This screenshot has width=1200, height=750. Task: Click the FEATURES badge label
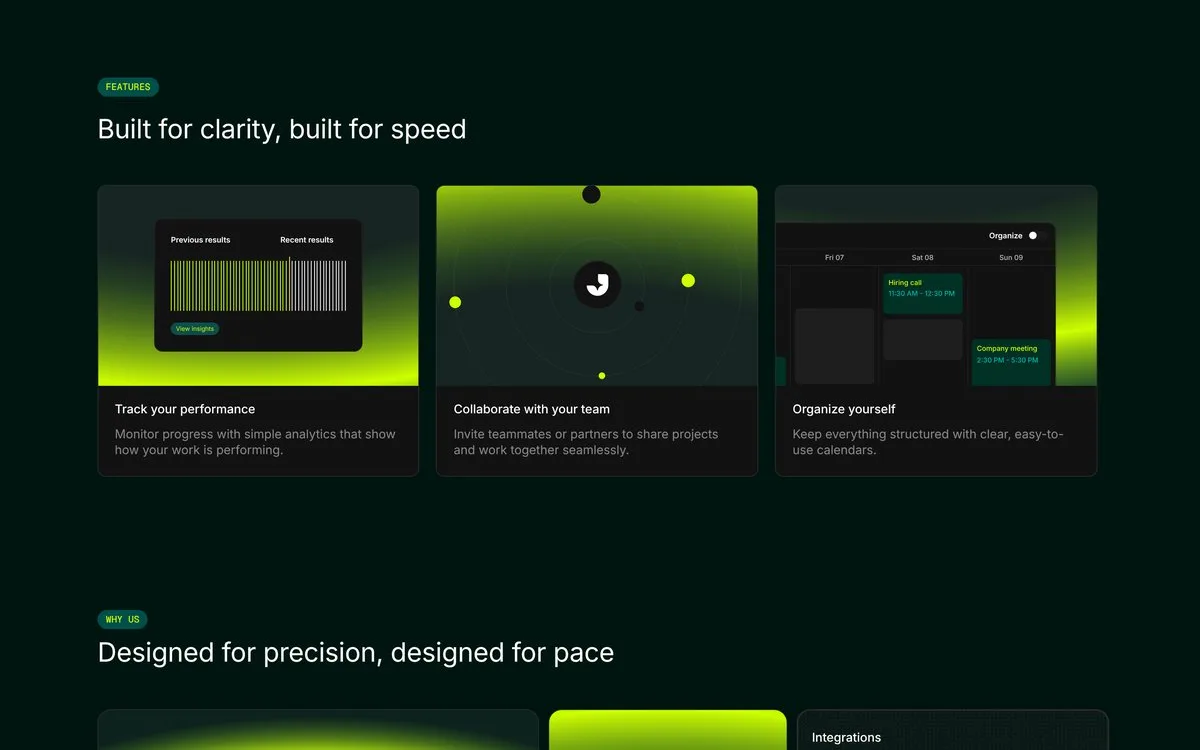pyautogui.click(x=128, y=87)
